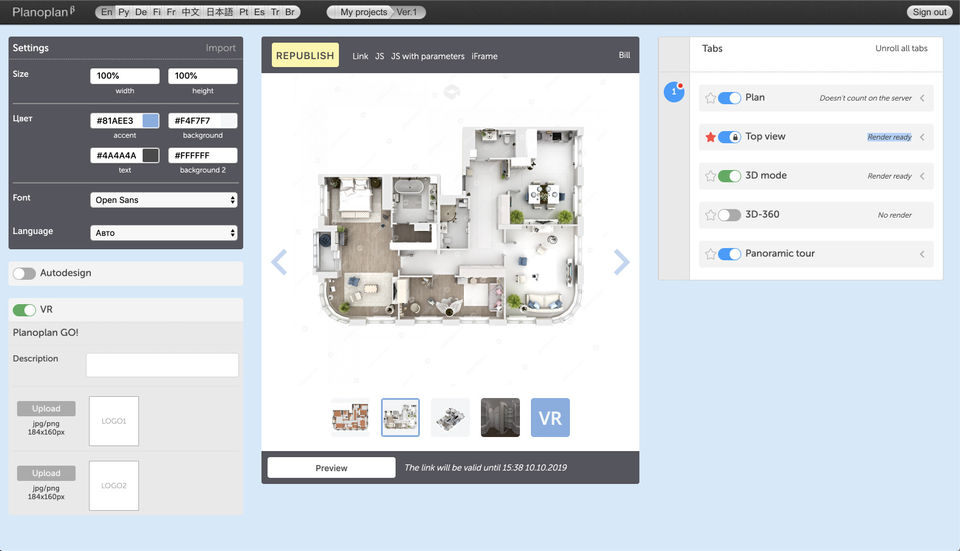Edit the width size field
The height and width of the screenshot is (551, 960).
click(125, 76)
